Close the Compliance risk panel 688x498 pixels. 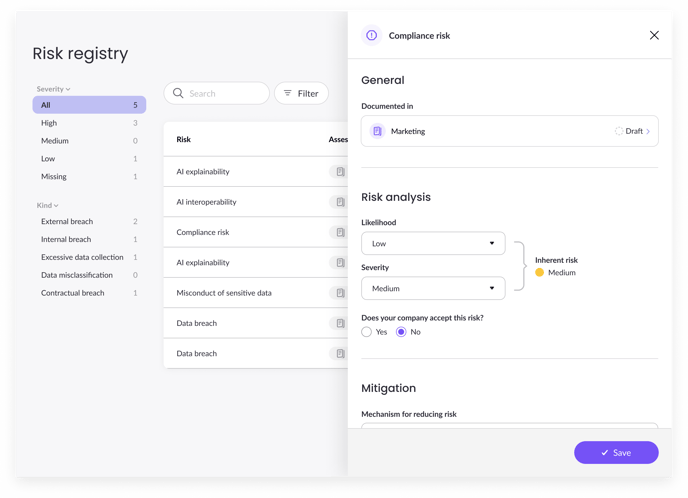point(654,35)
